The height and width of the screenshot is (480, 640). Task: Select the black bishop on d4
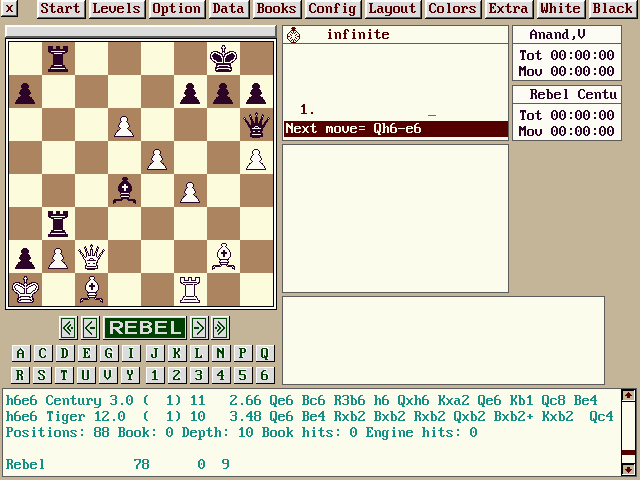124,191
